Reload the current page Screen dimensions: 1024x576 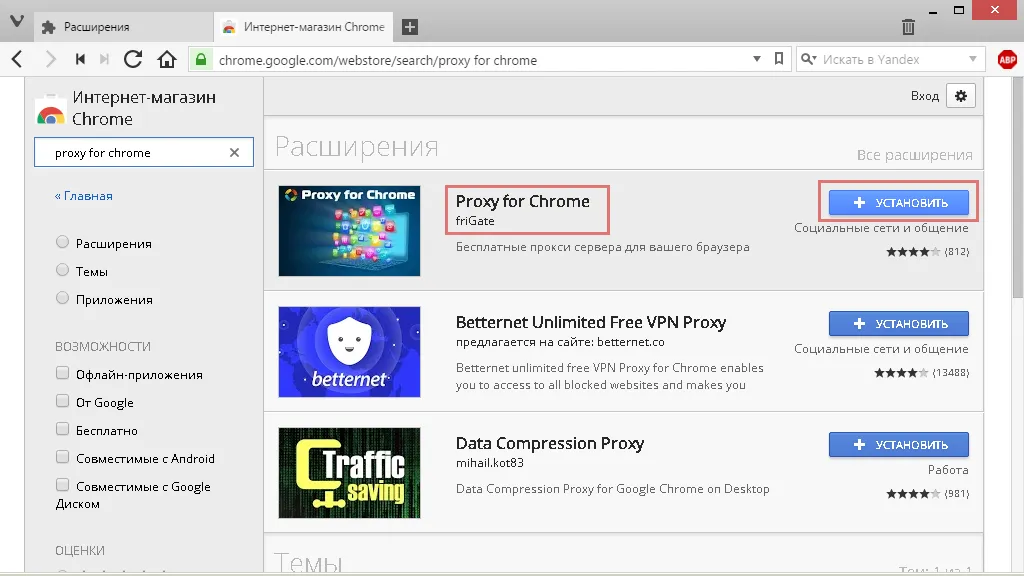coord(133,59)
